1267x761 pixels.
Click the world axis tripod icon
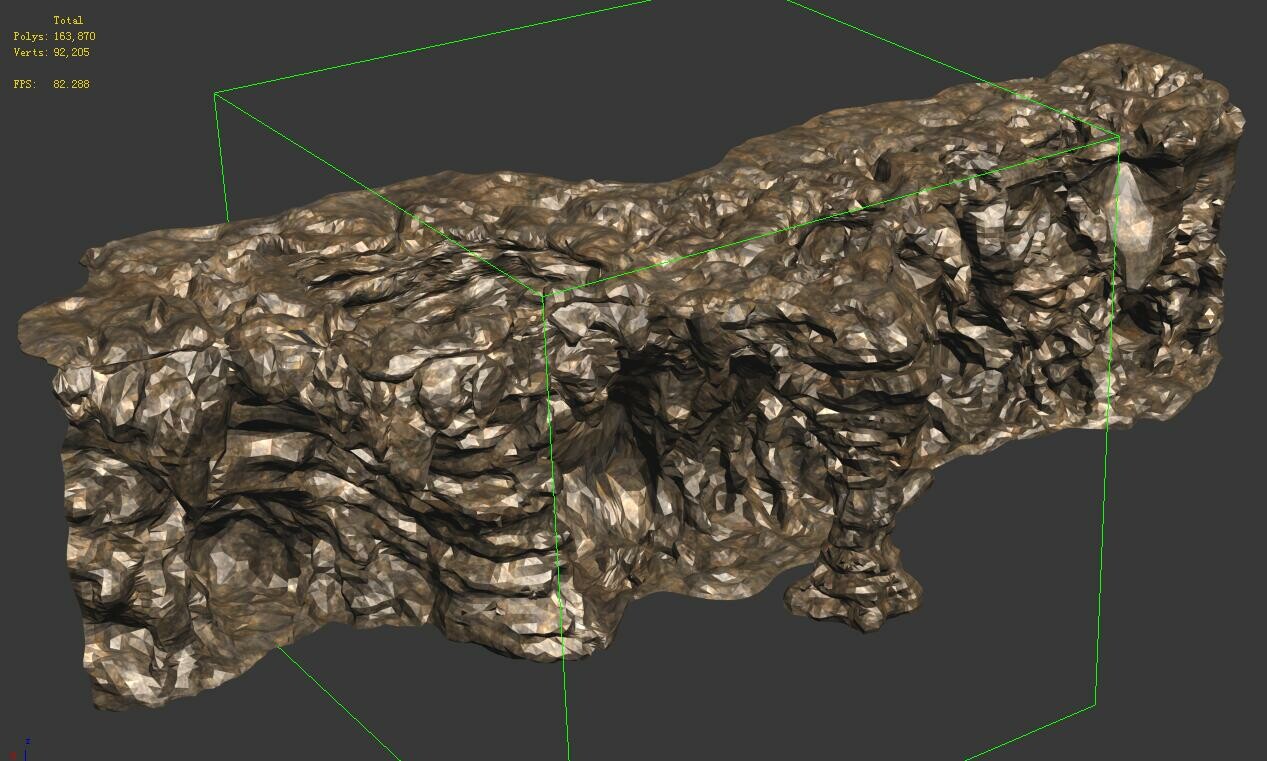pos(22,748)
